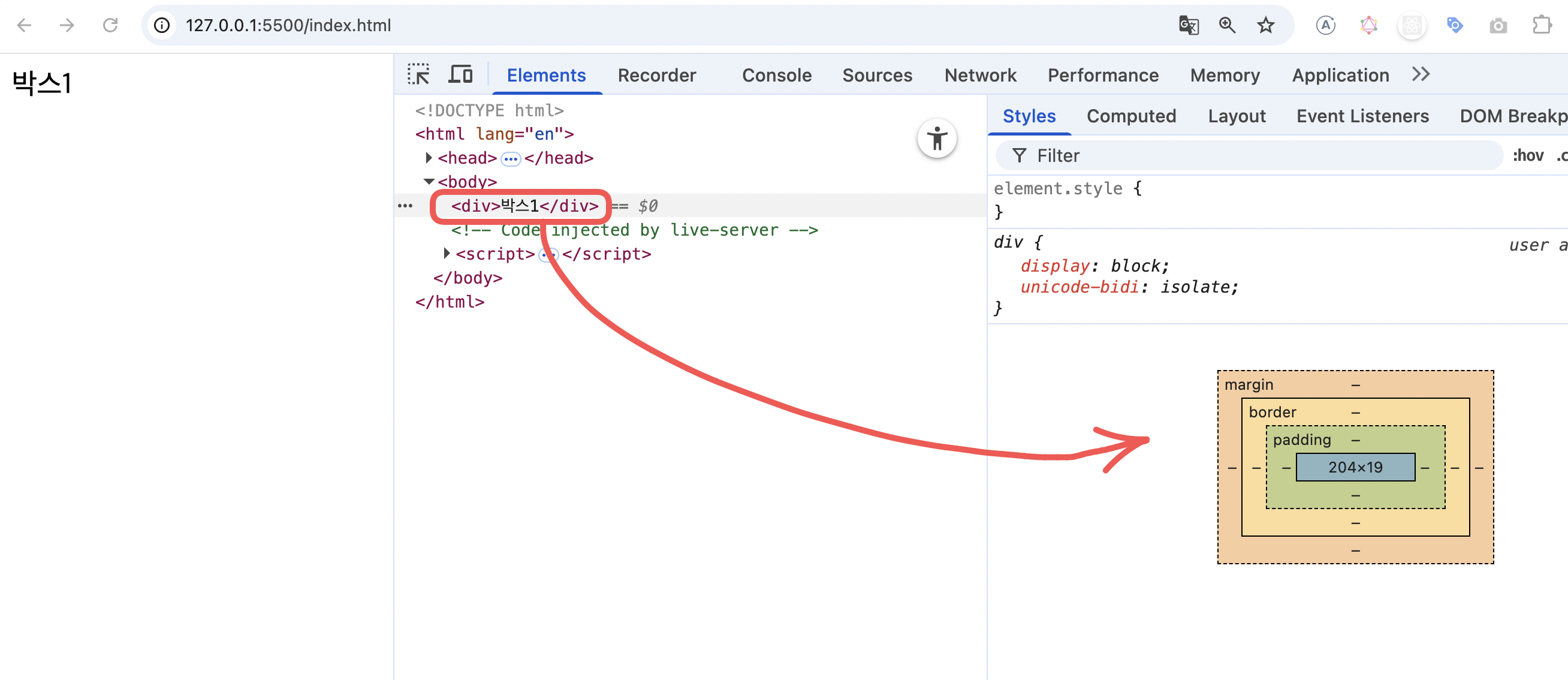View site information icon in address bar

tap(162, 25)
